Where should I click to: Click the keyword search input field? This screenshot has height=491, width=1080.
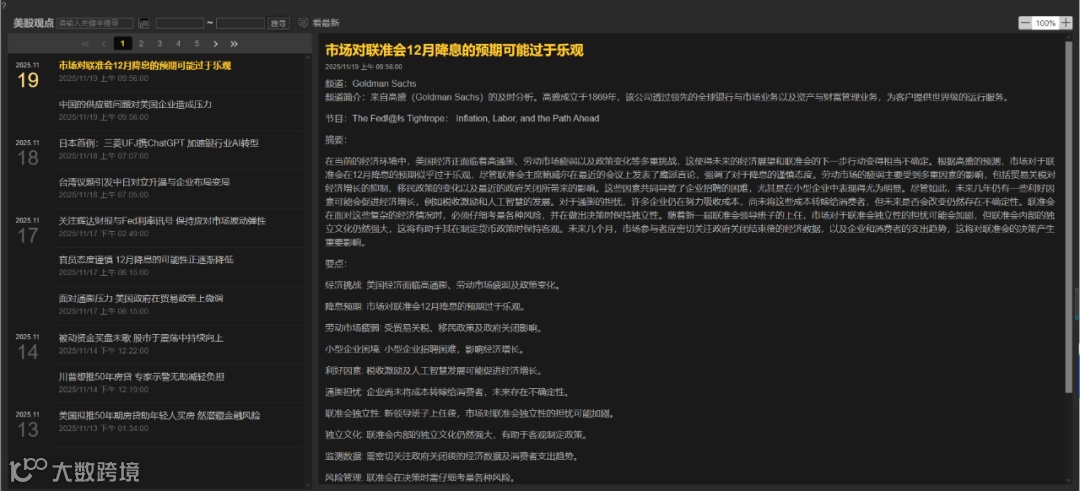(x=94, y=23)
